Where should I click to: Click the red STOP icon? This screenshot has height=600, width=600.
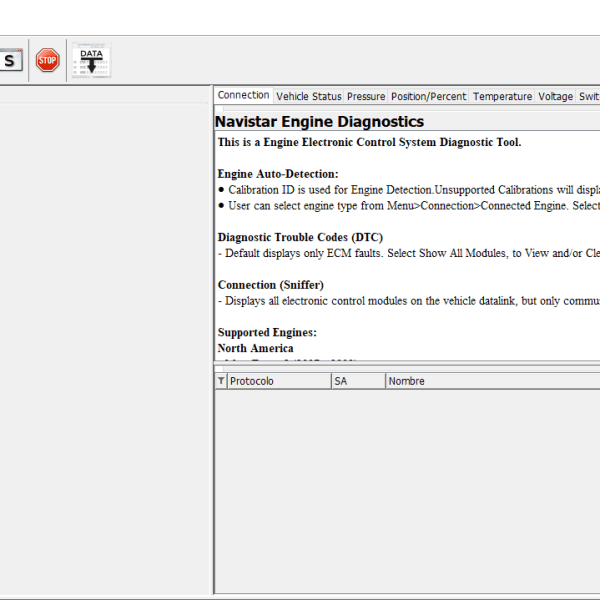pyautogui.click(x=47, y=60)
